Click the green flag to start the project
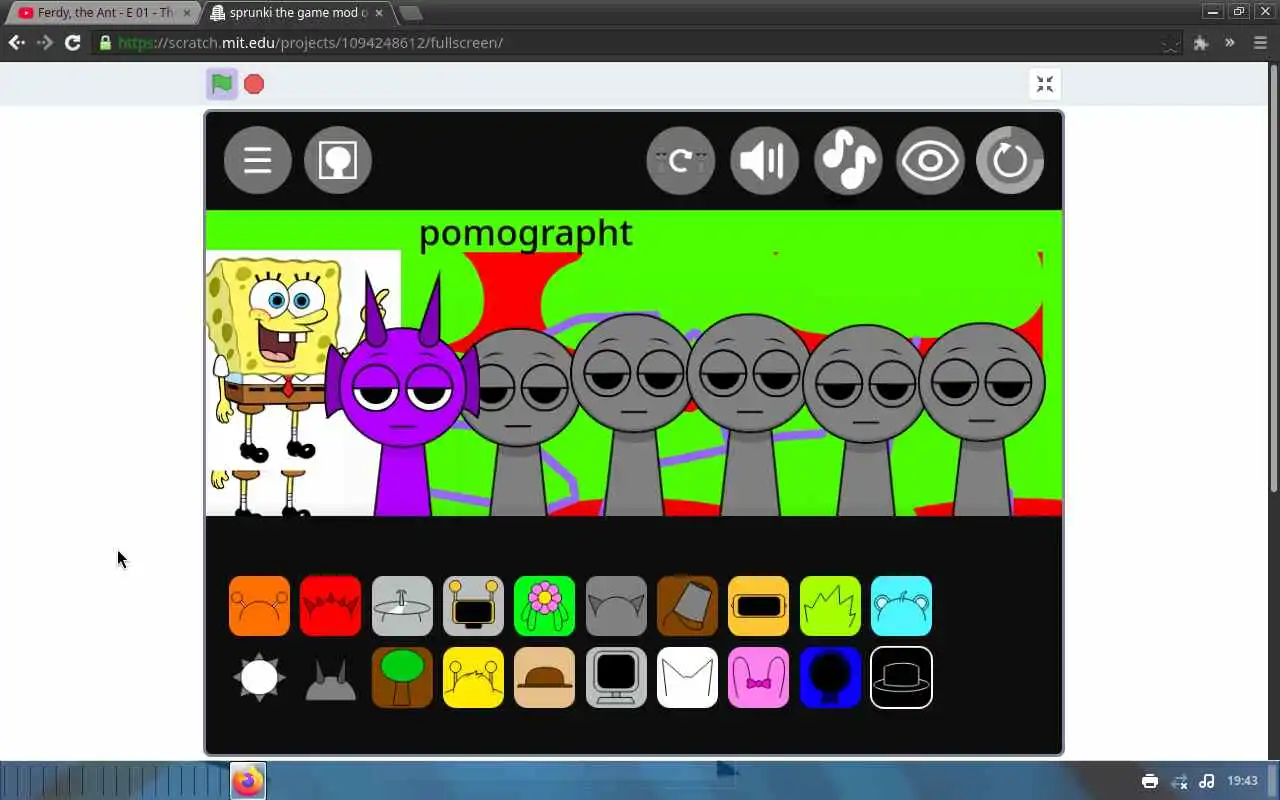Image resolution: width=1280 pixels, height=800 pixels. tap(222, 84)
